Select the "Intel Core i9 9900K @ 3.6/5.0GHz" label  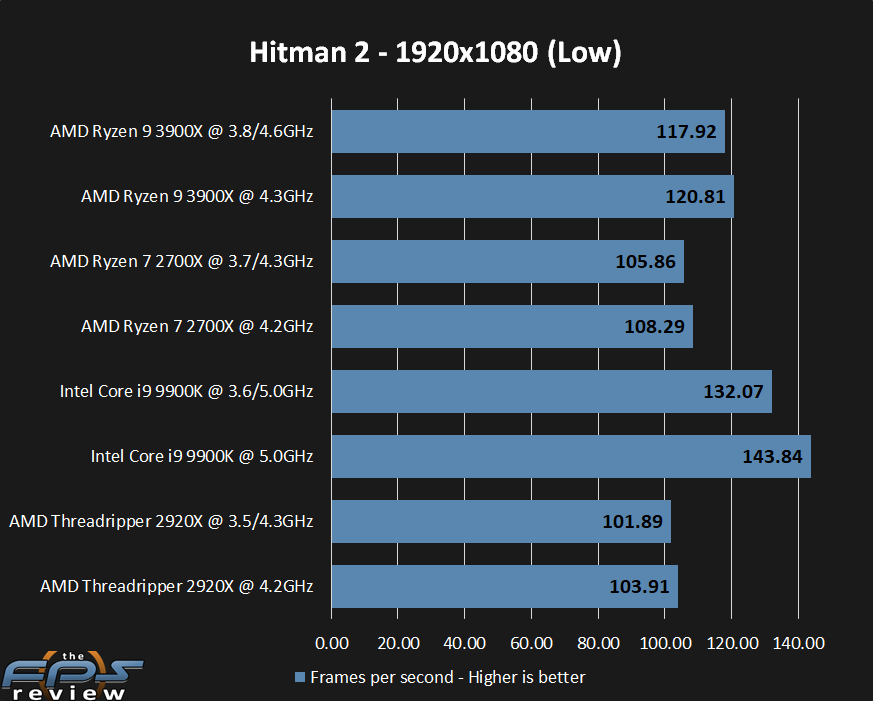click(x=187, y=391)
